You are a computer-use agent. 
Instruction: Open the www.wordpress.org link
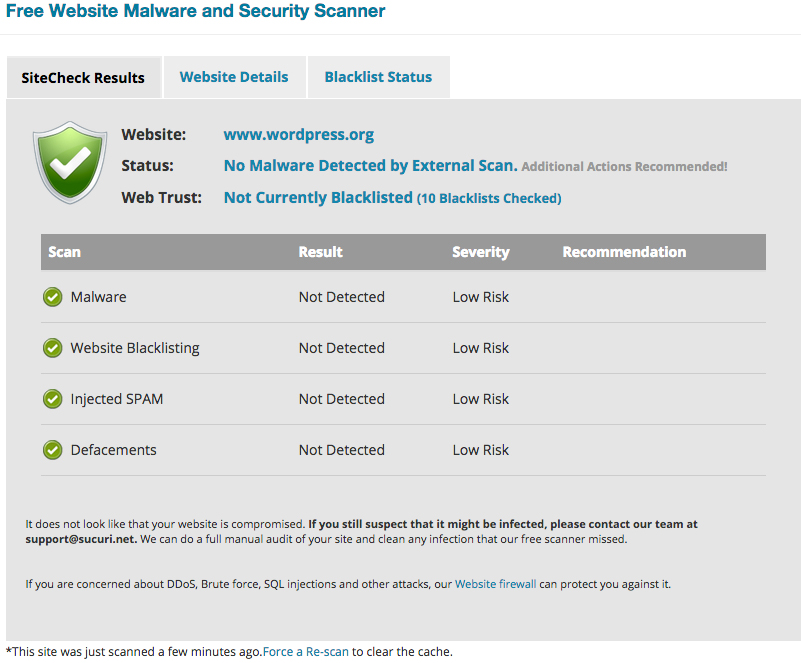(299, 134)
